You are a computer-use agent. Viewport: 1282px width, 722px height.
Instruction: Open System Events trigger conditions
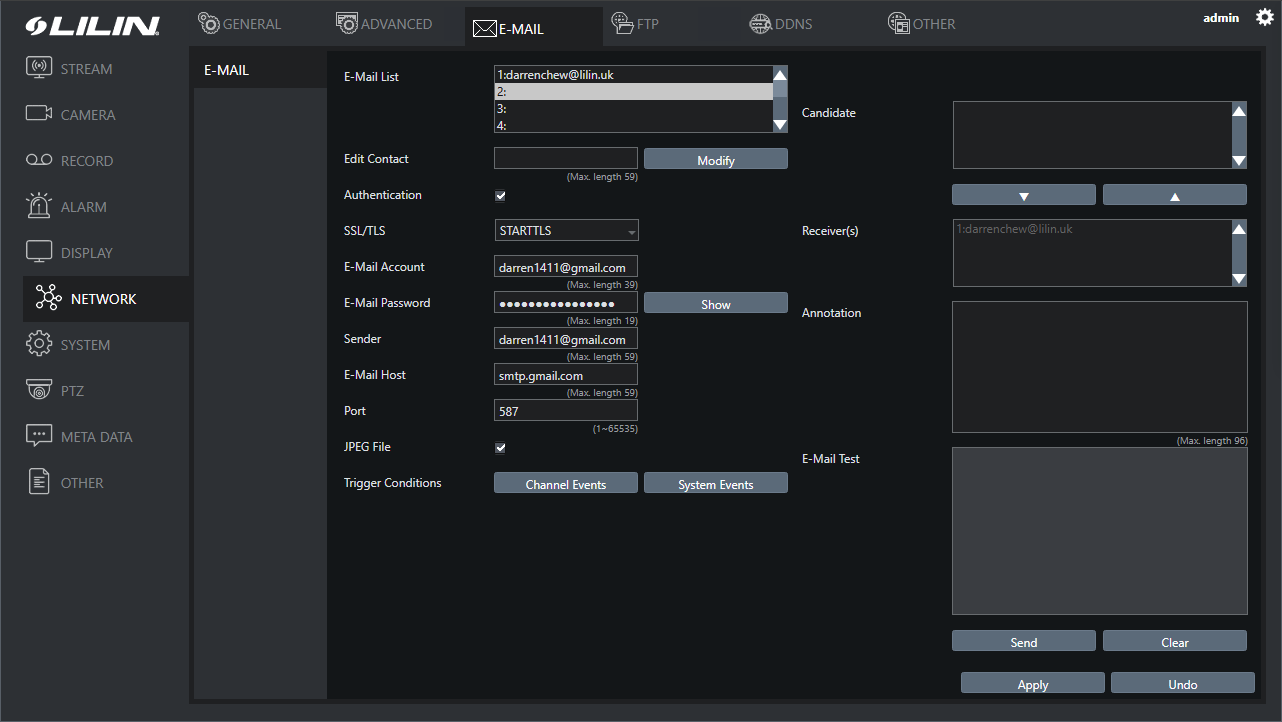pyautogui.click(x=716, y=483)
